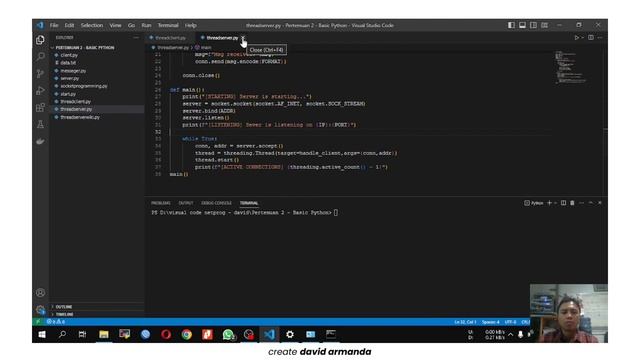The height and width of the screenshot is (360, 640).
Task: Customize layout icon in title bar
Action: [x=544, y=25]
